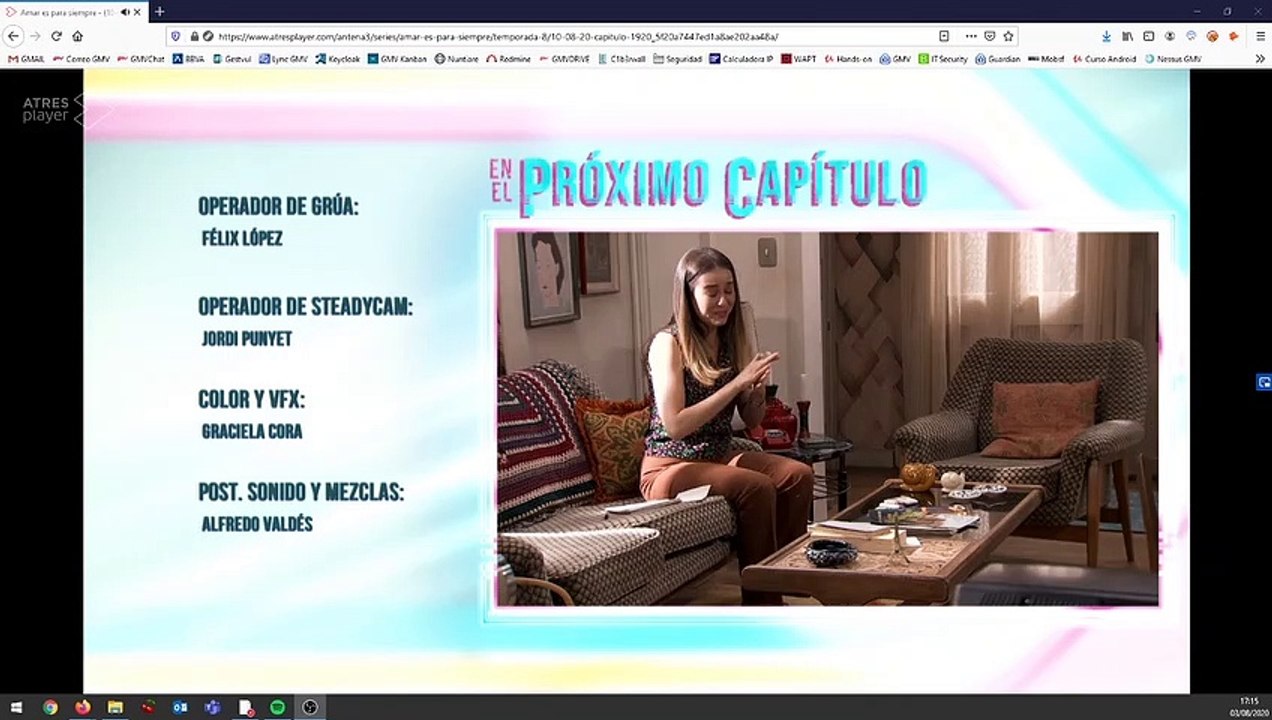This screenshot has width=1272, height=720.
Task: Close the Amar es para siempre tab
Action: [x=138, y=11]
